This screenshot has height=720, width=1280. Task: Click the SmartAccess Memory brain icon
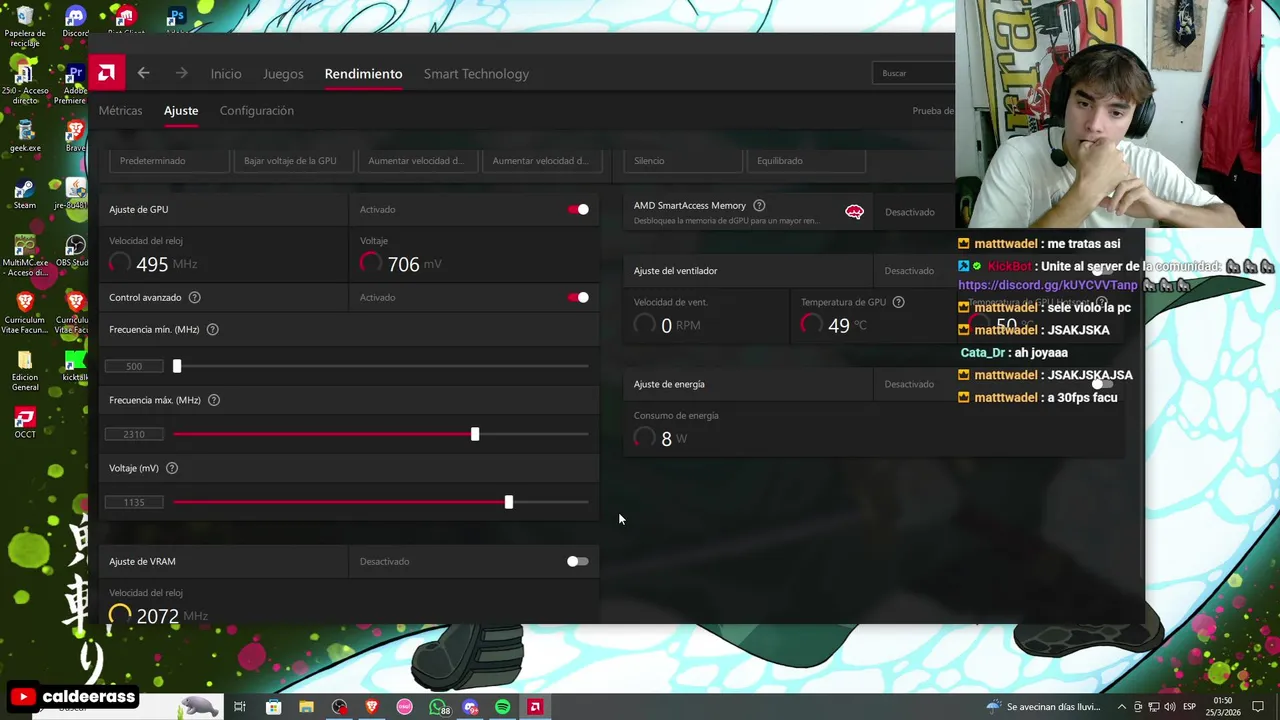pos(854,212)
